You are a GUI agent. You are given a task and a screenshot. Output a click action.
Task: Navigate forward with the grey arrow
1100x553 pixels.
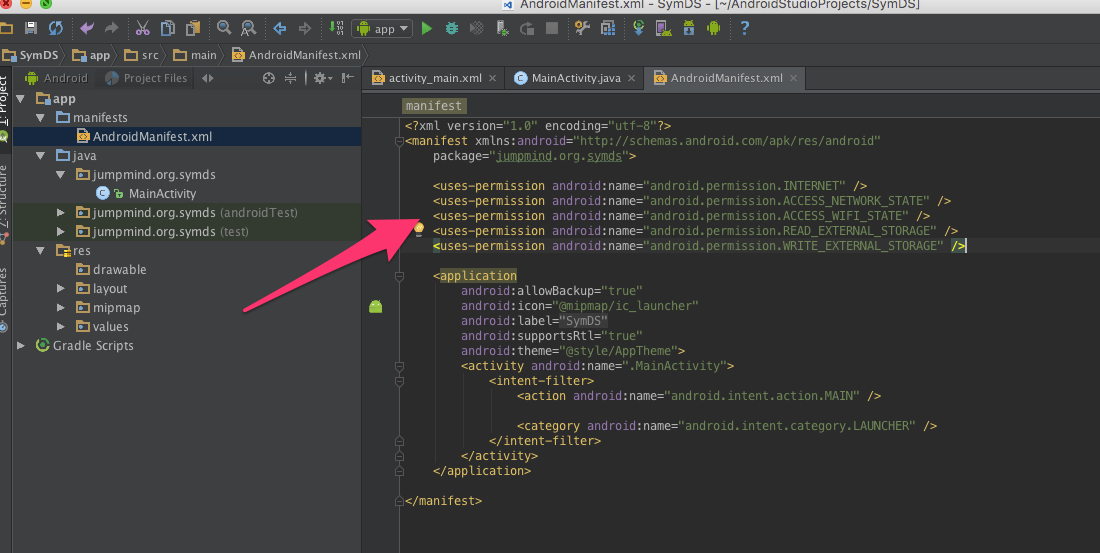pos(304,28)
